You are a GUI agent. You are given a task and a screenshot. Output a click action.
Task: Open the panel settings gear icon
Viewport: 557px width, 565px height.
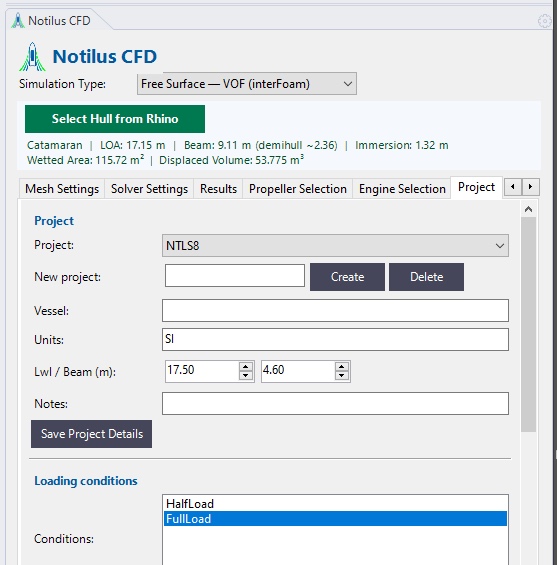[x=544, y=21]
